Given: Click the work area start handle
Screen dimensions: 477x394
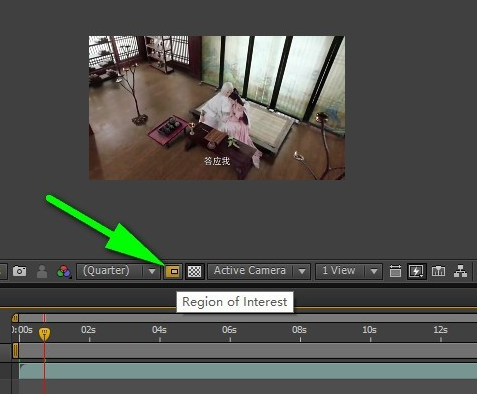Looking at the screenshot, I should pos(15,351).
